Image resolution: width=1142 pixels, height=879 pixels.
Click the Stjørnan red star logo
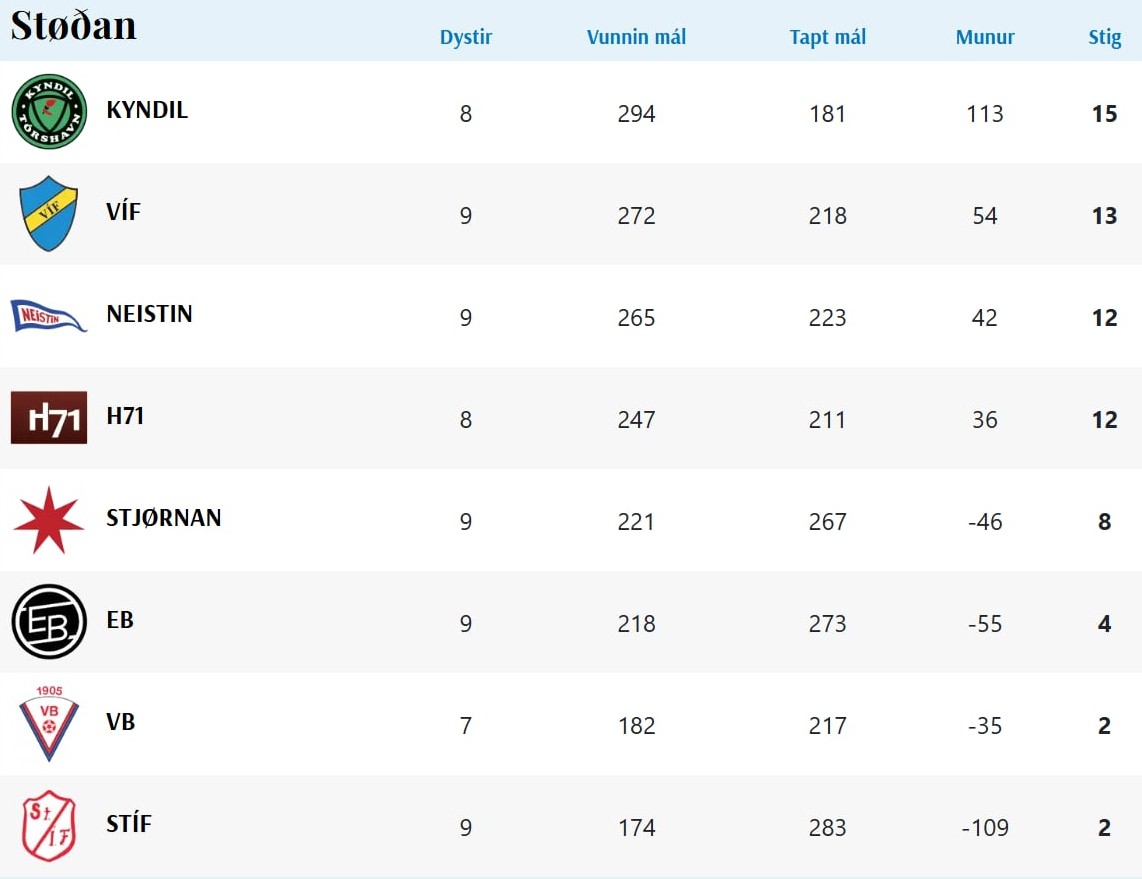tap(49, 520)
